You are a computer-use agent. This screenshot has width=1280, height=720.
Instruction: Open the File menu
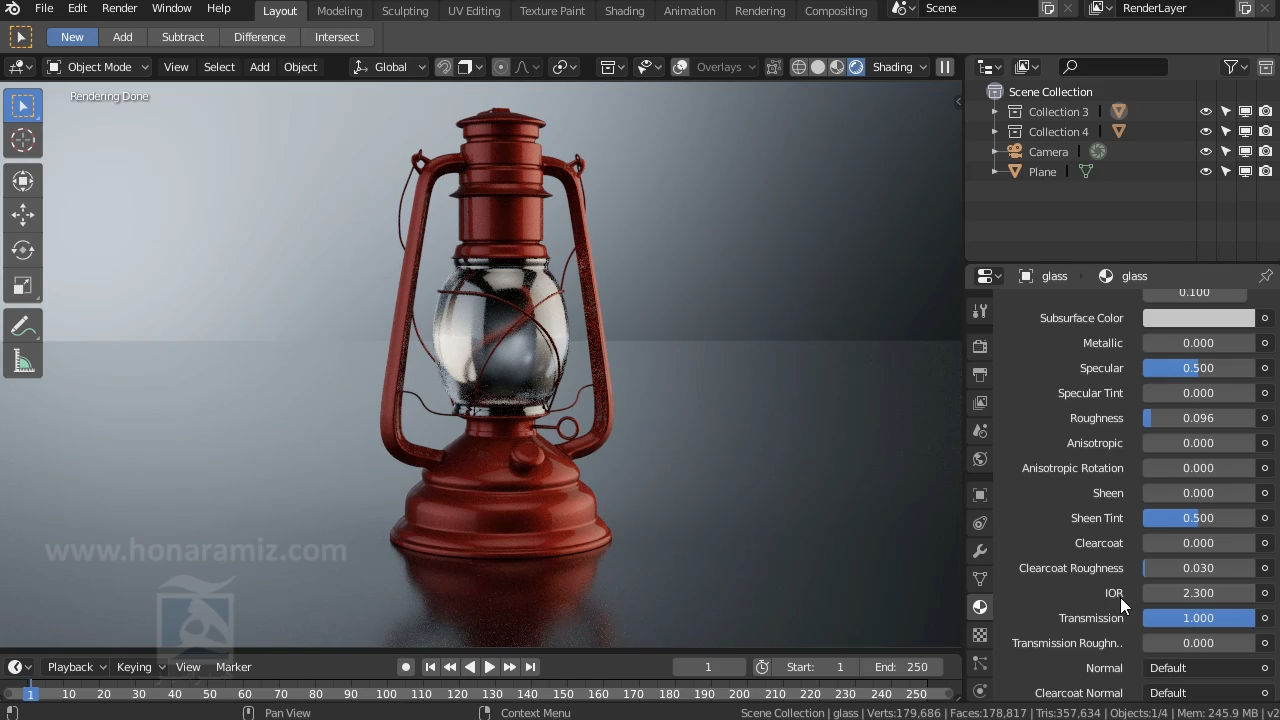[x=44, y=8]
